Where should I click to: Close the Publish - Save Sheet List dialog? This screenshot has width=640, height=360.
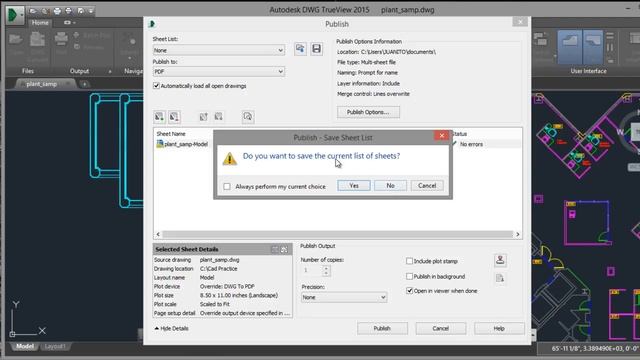click(x=442, y=136)
